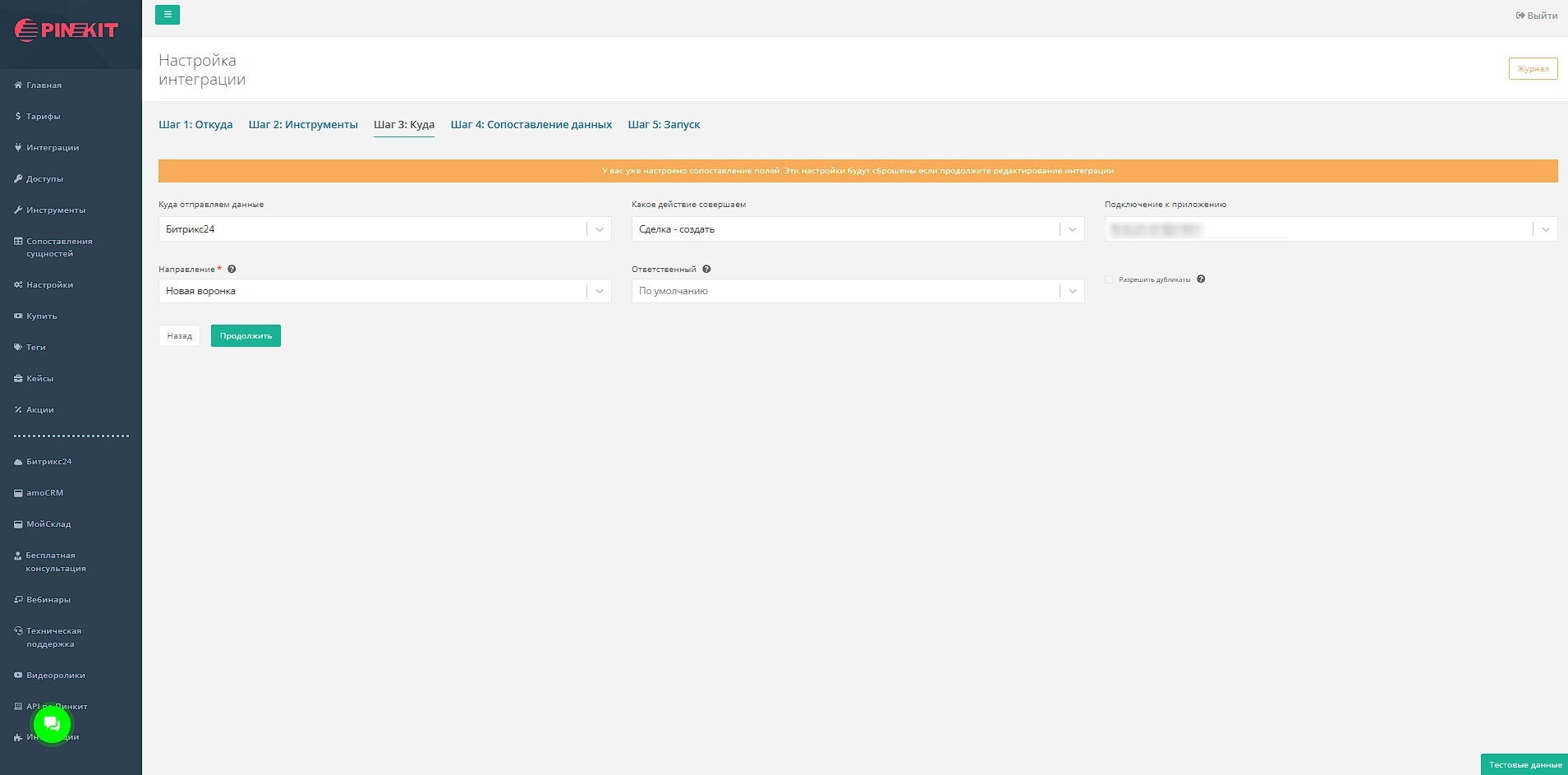Click help icon beside Разрешить дубликаты

[1201, 279]
